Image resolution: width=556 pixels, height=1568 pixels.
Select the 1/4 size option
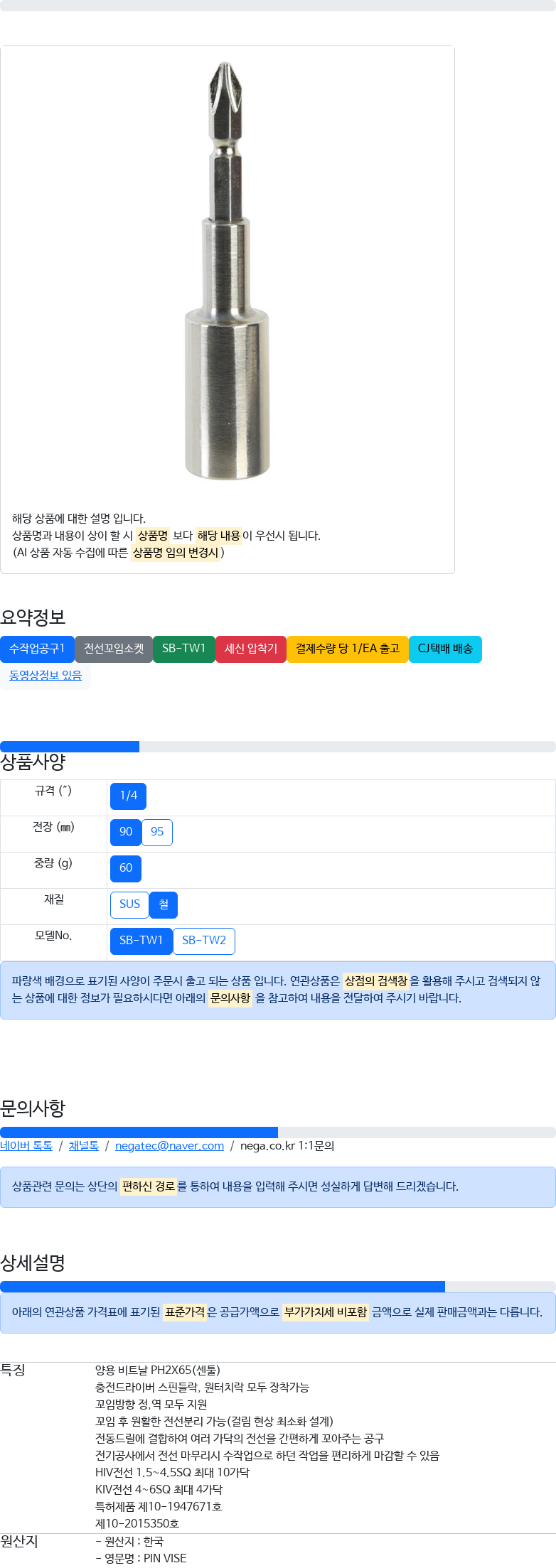[128, 796]
